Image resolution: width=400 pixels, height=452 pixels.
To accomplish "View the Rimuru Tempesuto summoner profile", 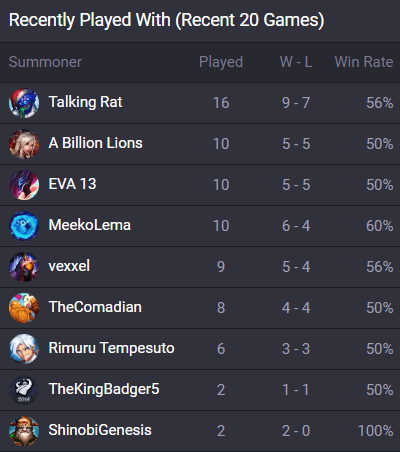I will (x=111, y=348).
